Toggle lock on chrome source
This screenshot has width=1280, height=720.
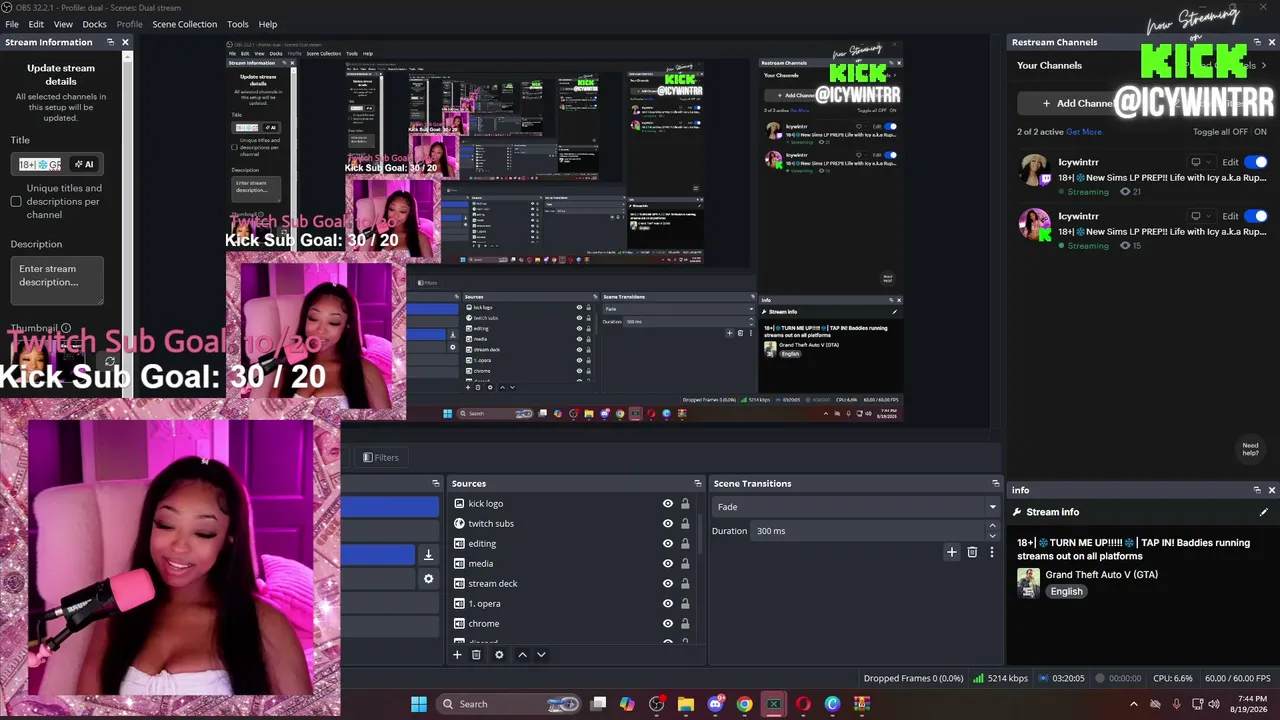click(x=685, y=624)
